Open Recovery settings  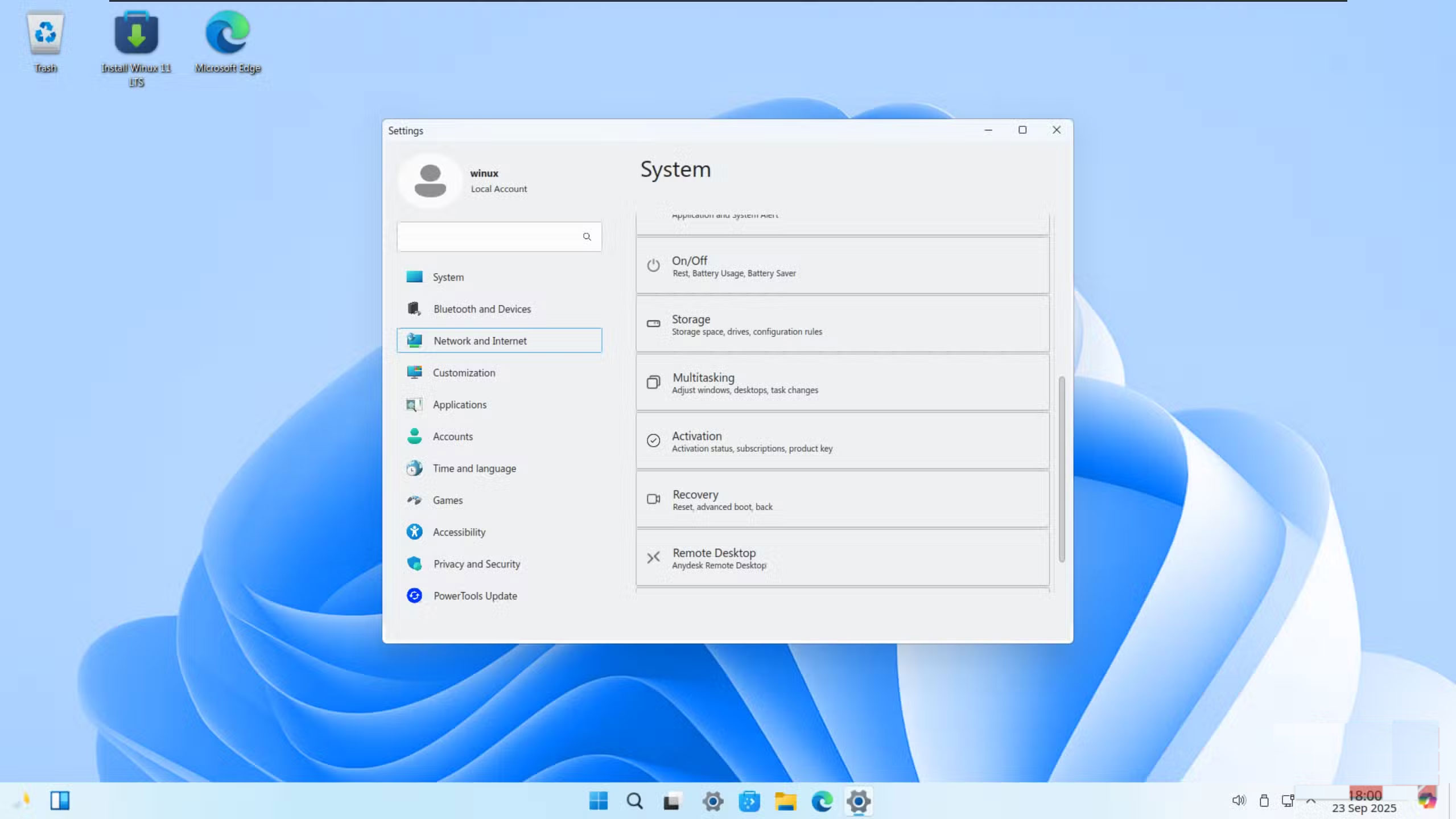(842, 499)
